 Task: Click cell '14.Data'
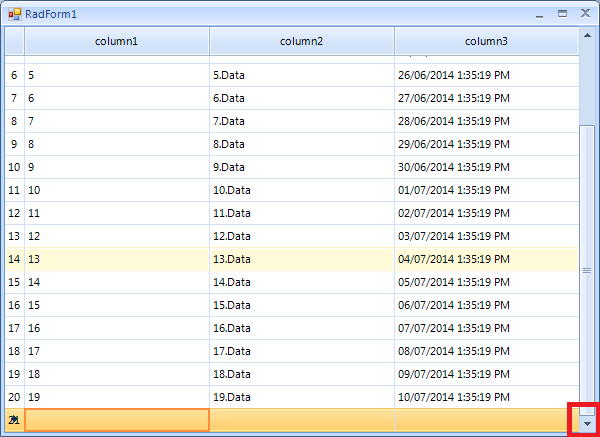pyautogui.click(x=302, y=282)
